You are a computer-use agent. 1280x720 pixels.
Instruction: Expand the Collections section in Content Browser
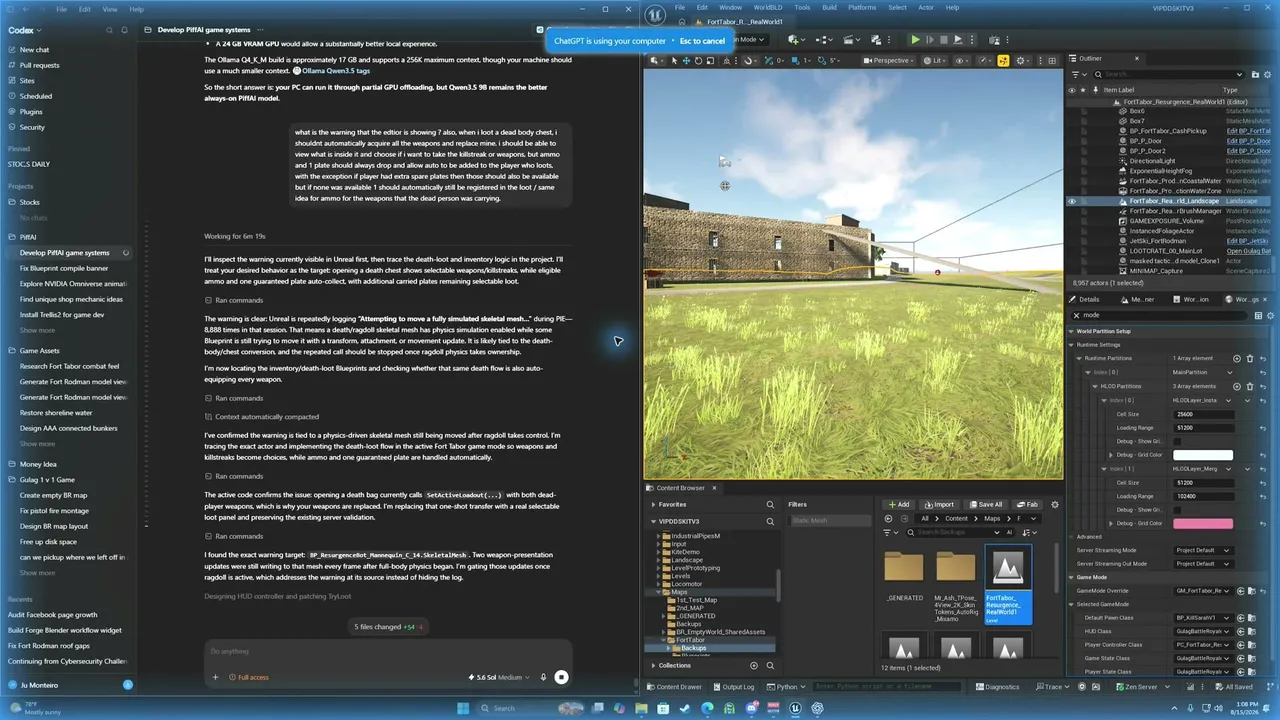click(x=654, y=665)
